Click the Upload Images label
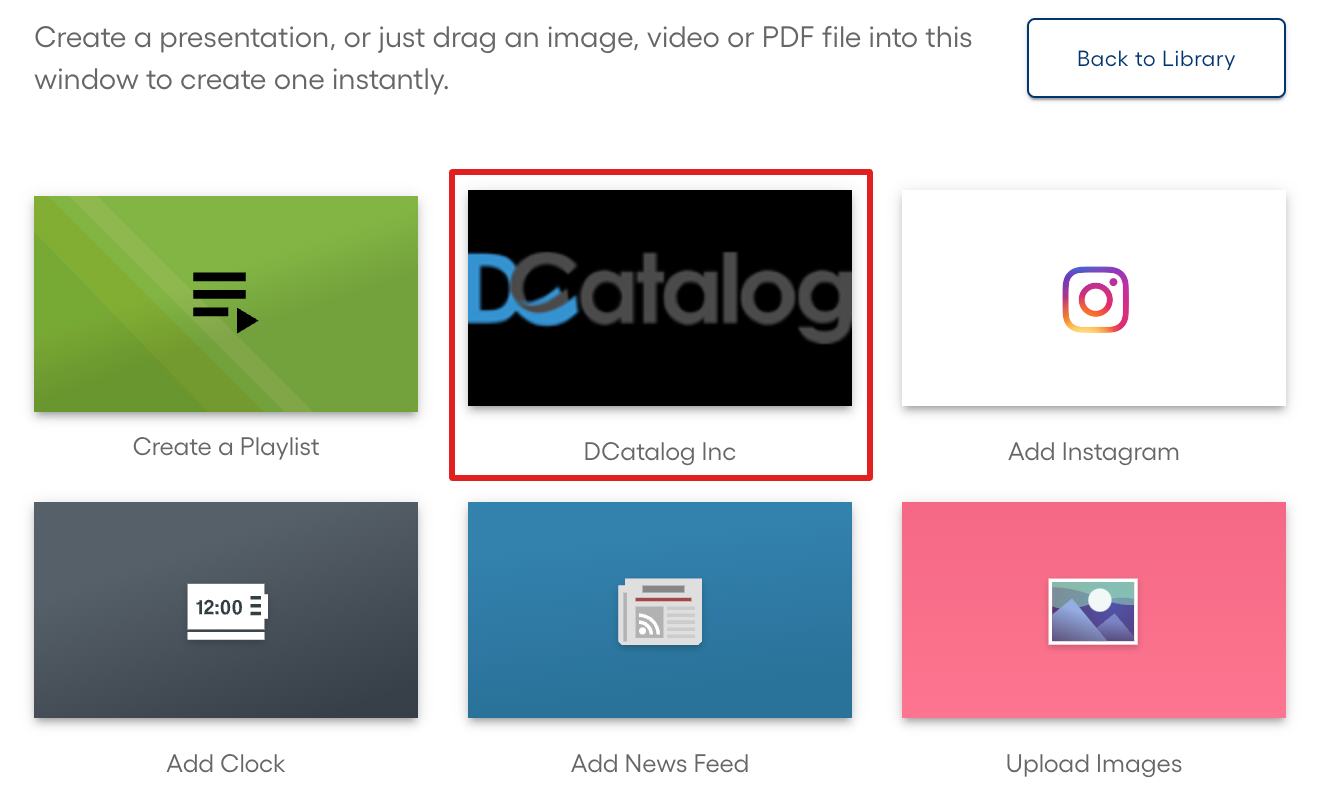This screenshot has width=1320, height=796. (1094, 764)
